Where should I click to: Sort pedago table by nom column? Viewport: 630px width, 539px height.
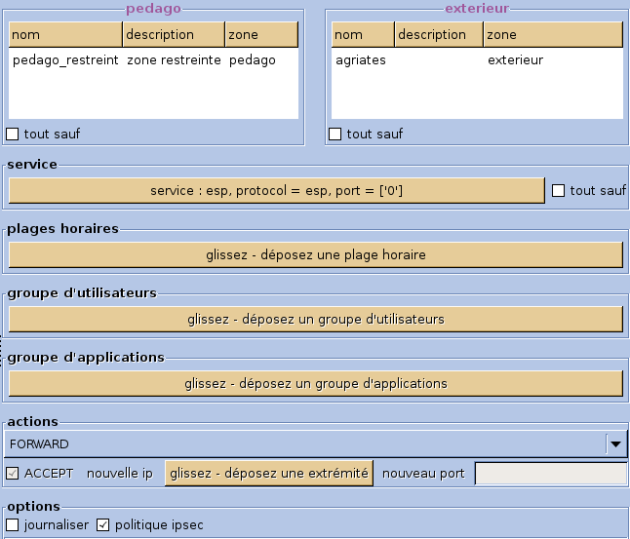[x=65, y=35]
